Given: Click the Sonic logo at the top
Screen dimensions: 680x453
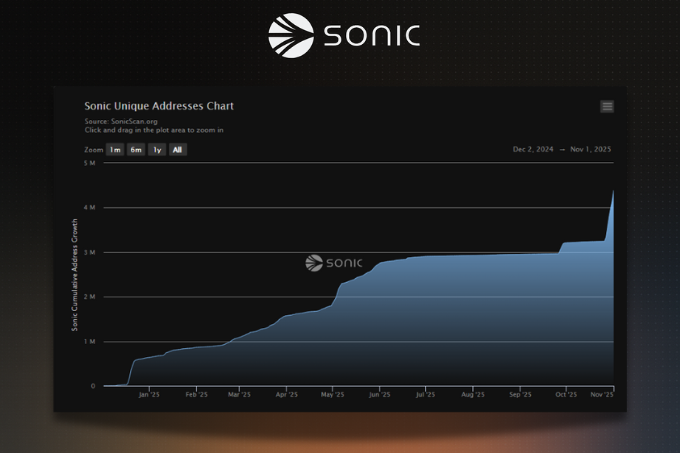Looking at the screenshot, I should [x=344, y=35].
